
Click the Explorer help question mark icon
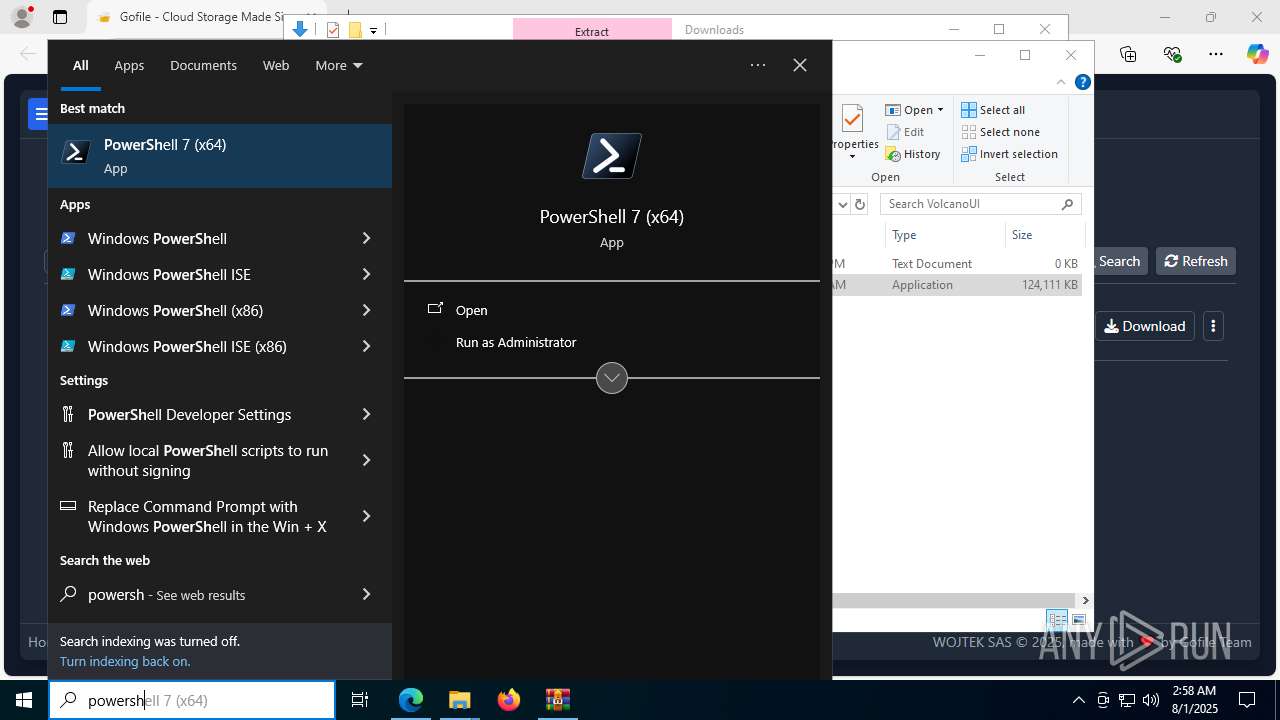tap(1082, 82)
